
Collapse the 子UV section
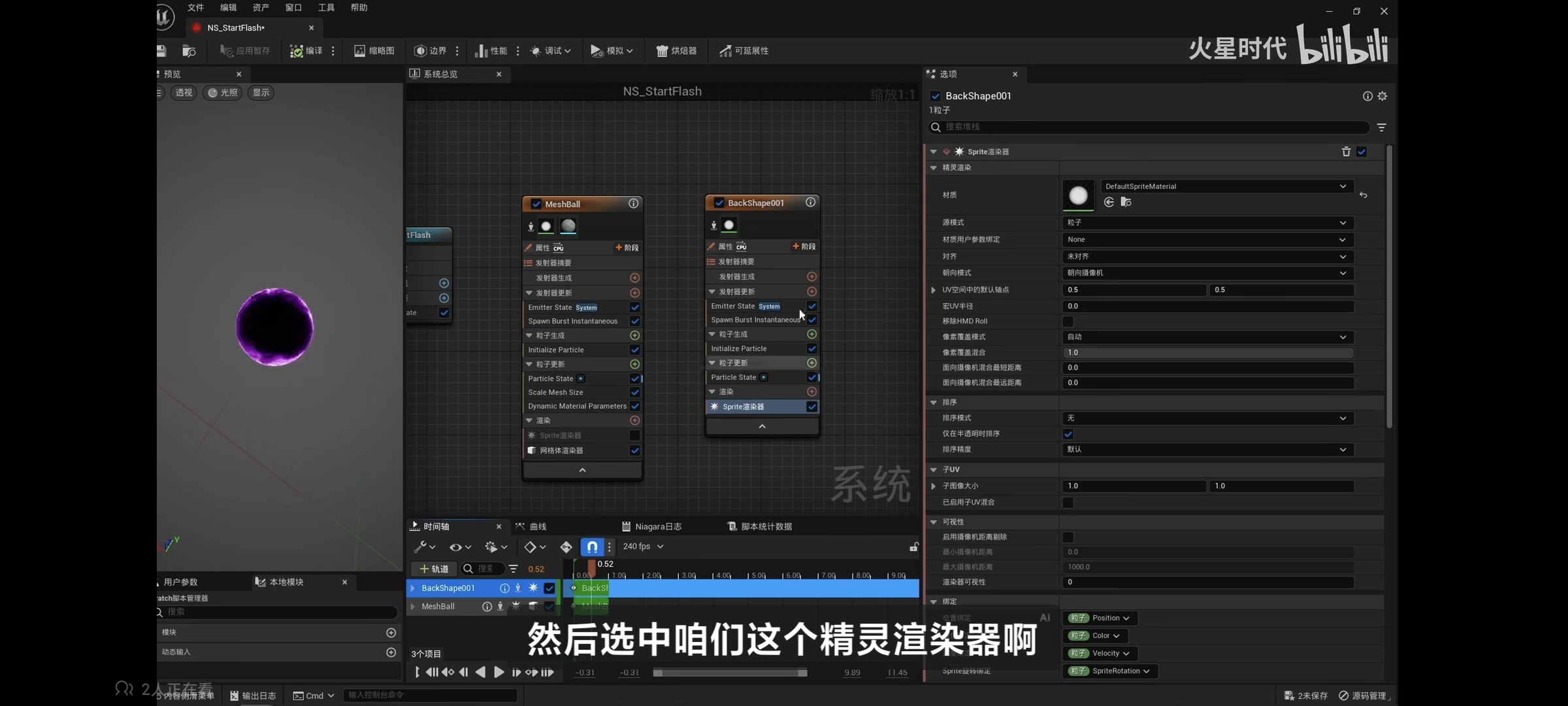click(x=934, y=469)
